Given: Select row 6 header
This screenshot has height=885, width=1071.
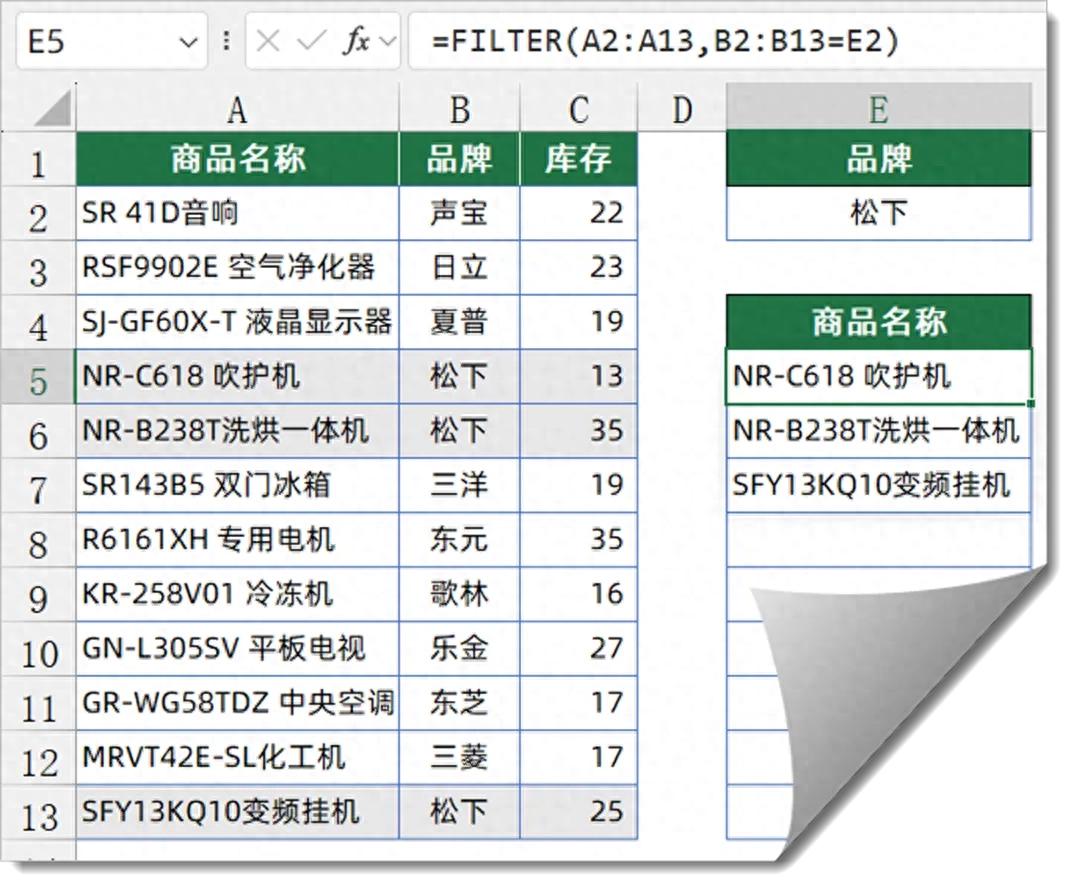Looking at the screenshot, I should 38,432.
